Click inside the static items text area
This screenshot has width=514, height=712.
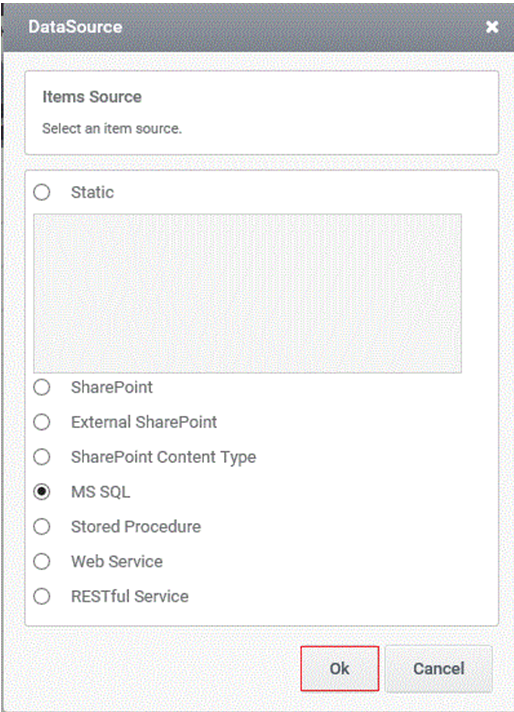click(x=247, y=293)
